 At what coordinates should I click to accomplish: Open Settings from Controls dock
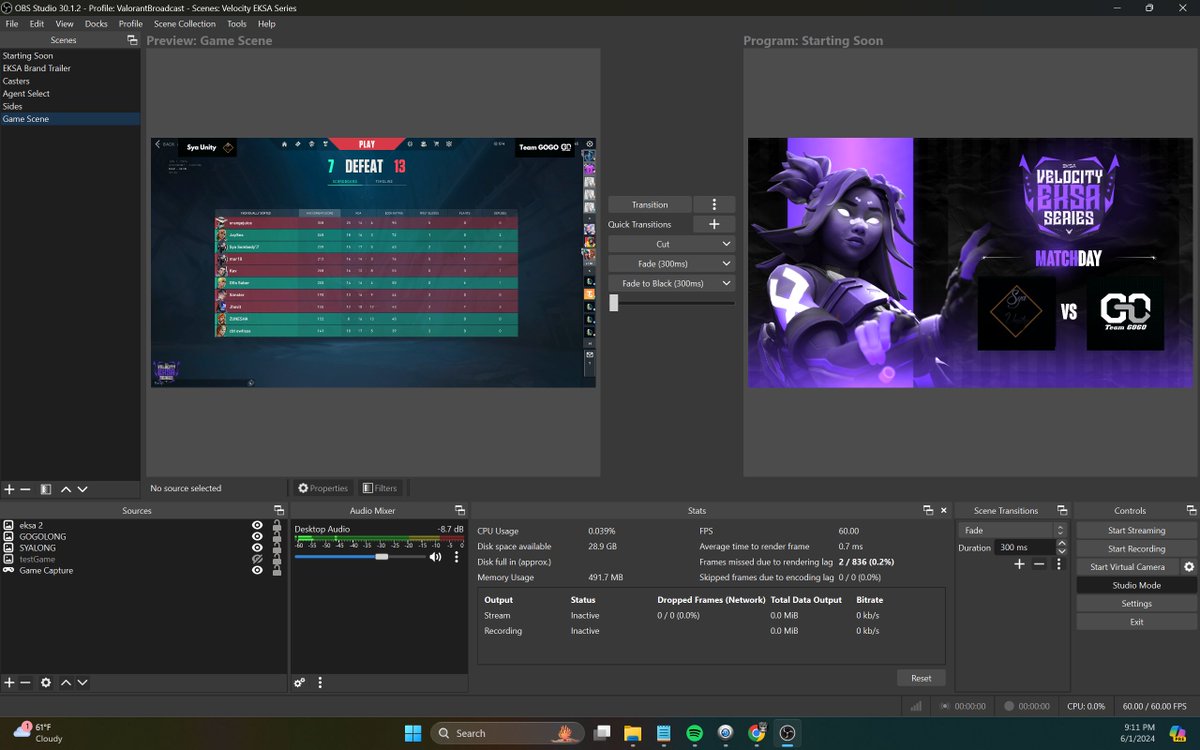pyautogui.click(x=1136, y=603)
